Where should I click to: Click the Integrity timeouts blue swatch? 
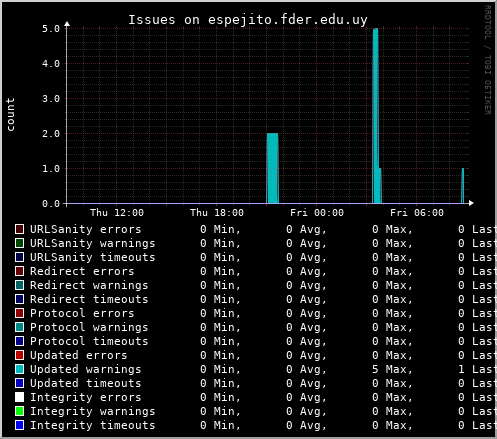point(20,425)
